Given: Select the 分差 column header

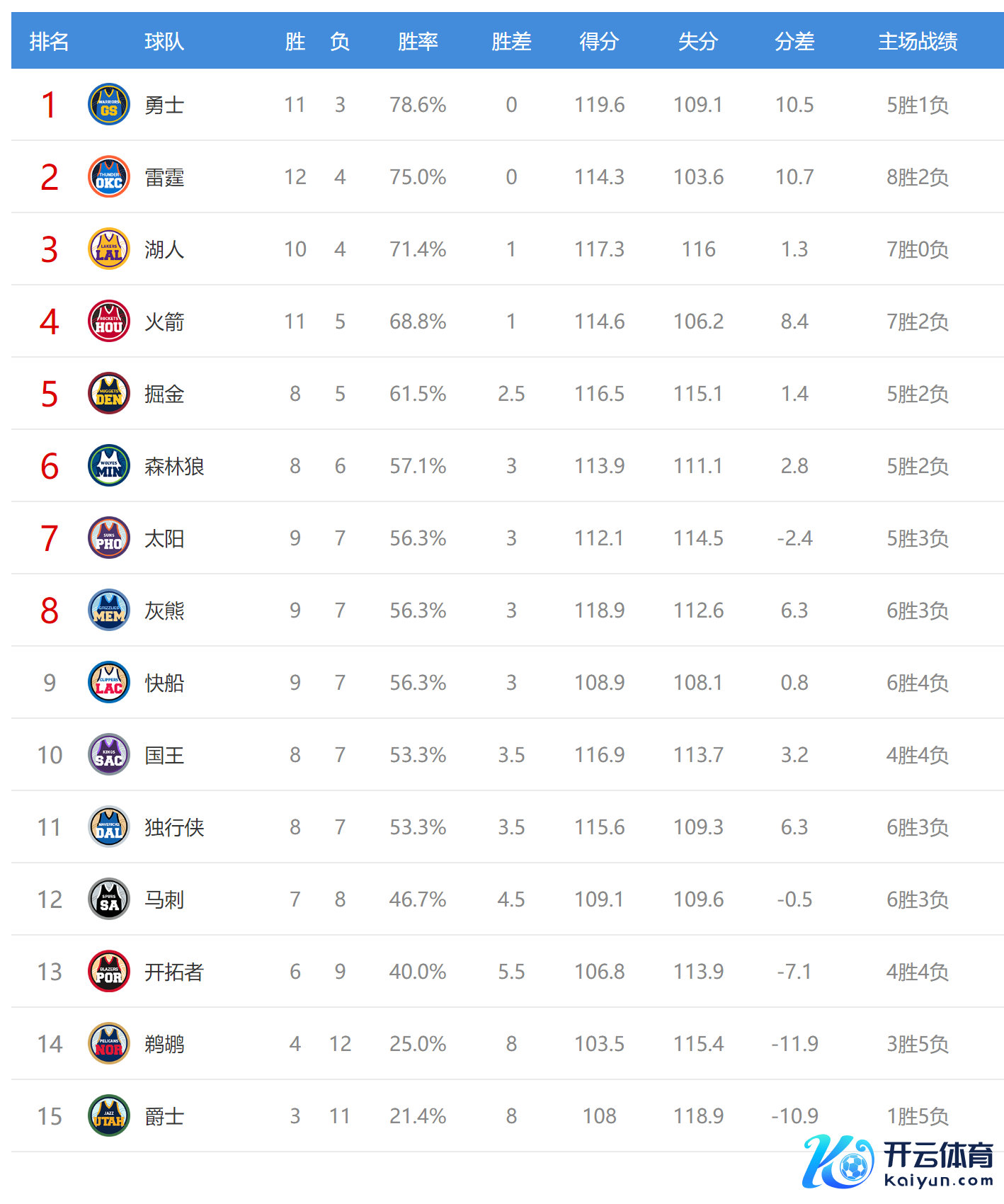Looking at the screenshot, I should point(794,41).
